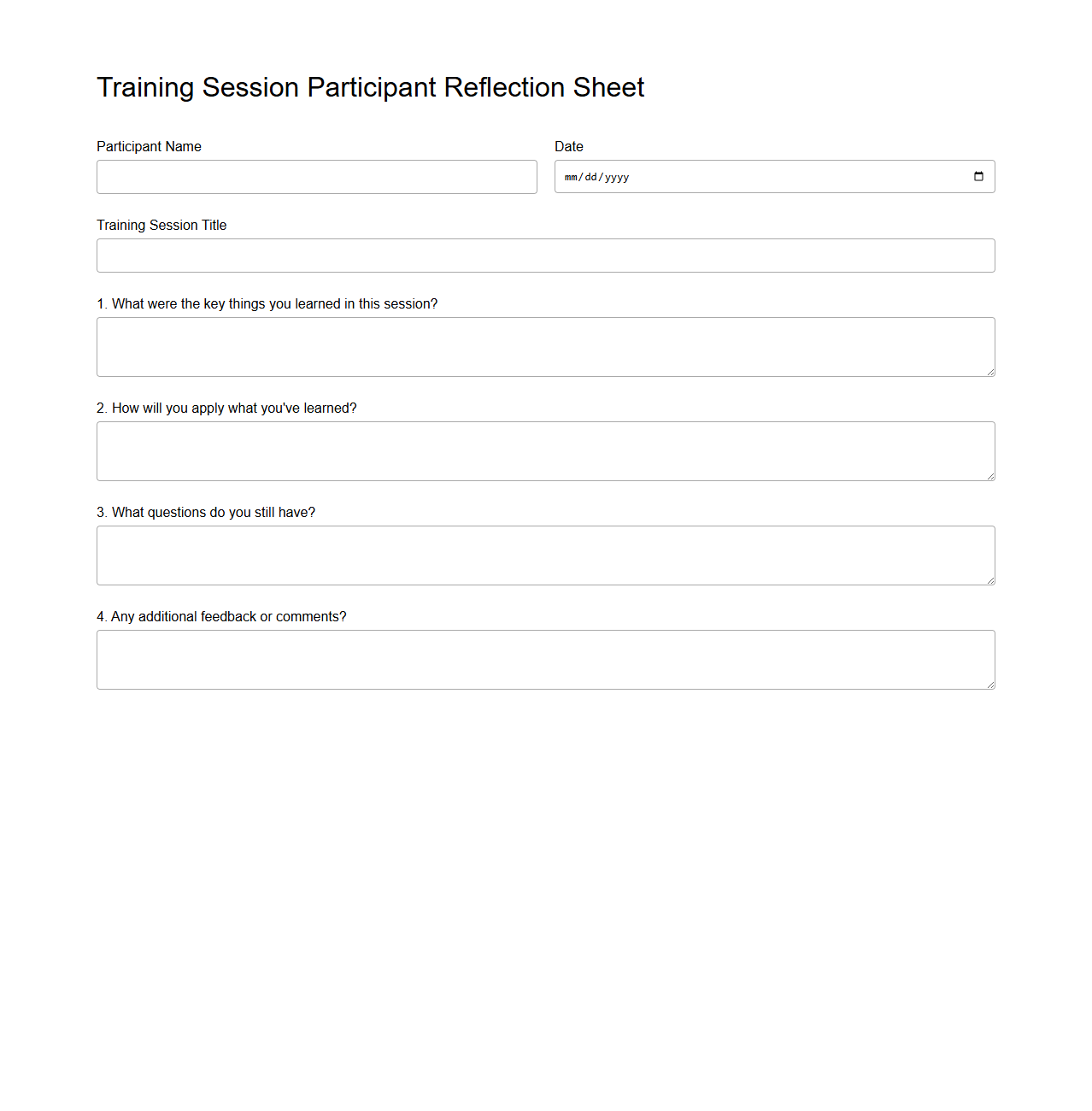
Task: Click the resize handle of question 3 textarea
Action: click(991, 579)
